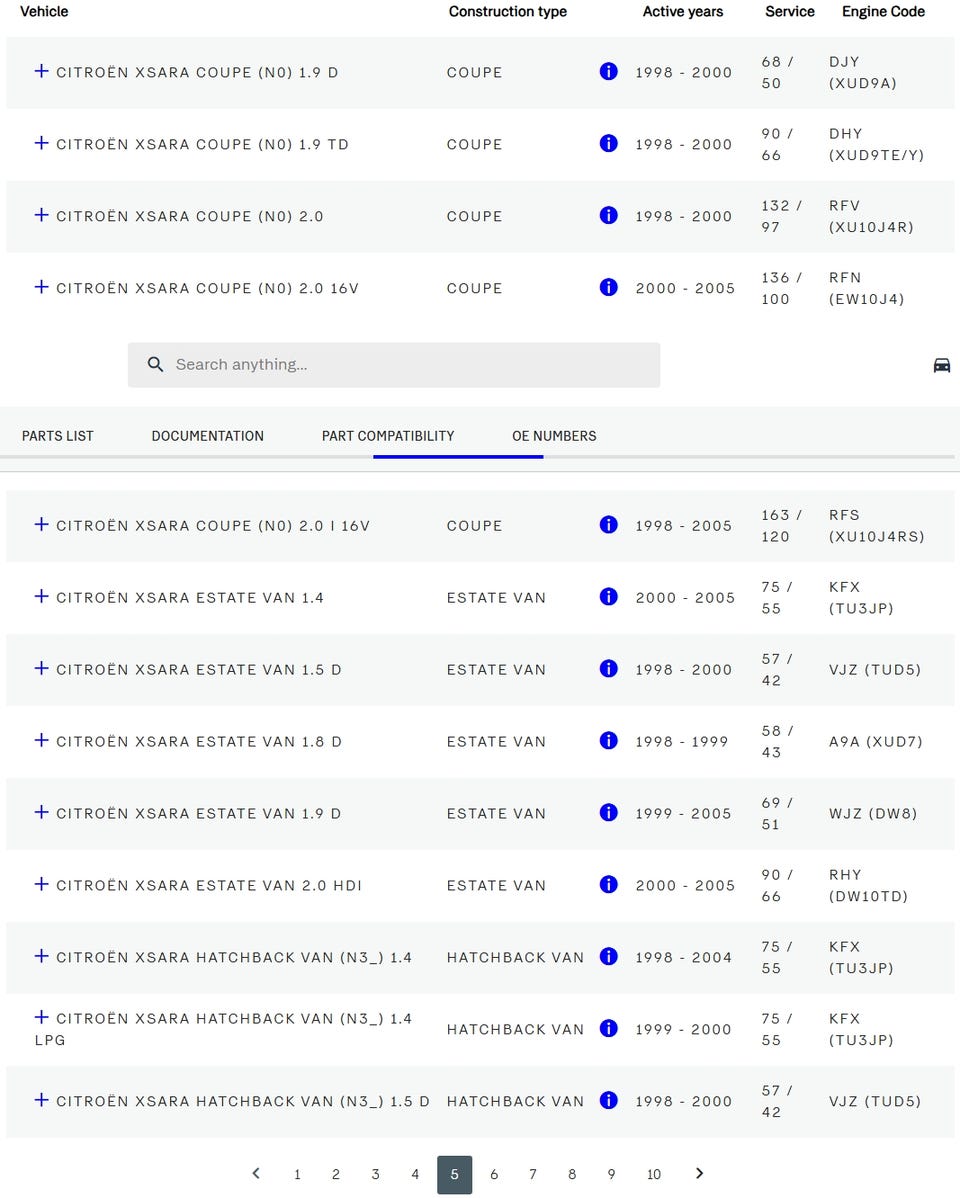Open info for Xsara Estate Van 1.5 D

[x=608, y=668]
